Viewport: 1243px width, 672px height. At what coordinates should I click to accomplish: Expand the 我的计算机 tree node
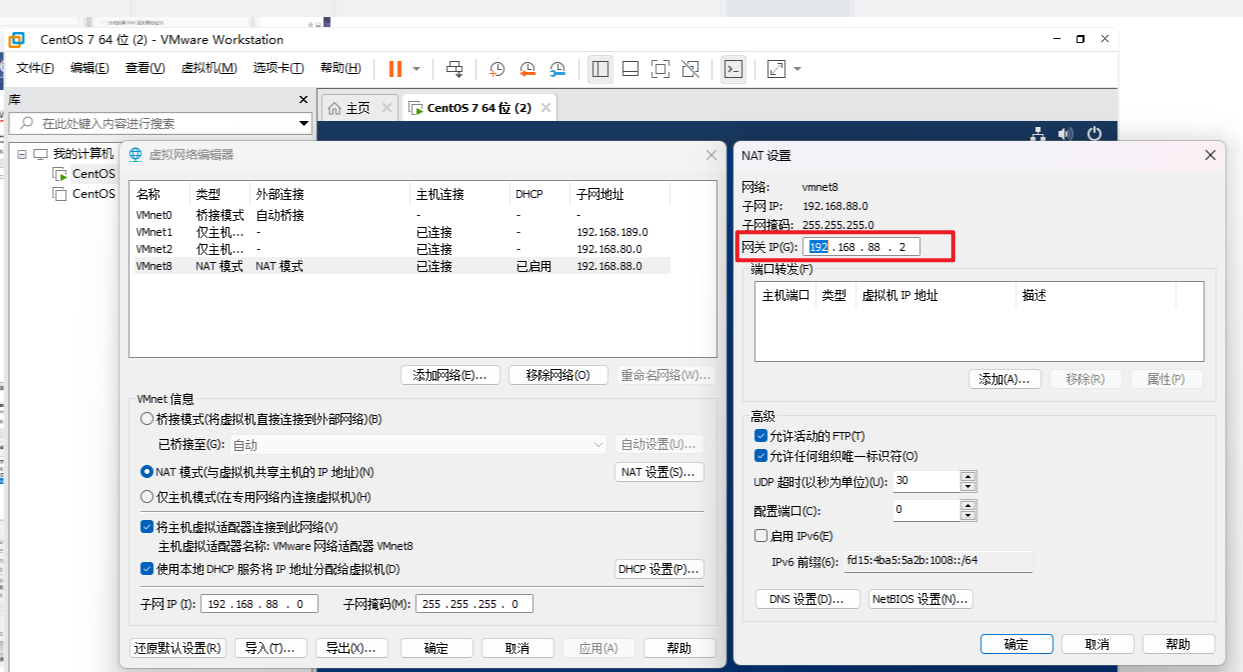click(22, 156)
